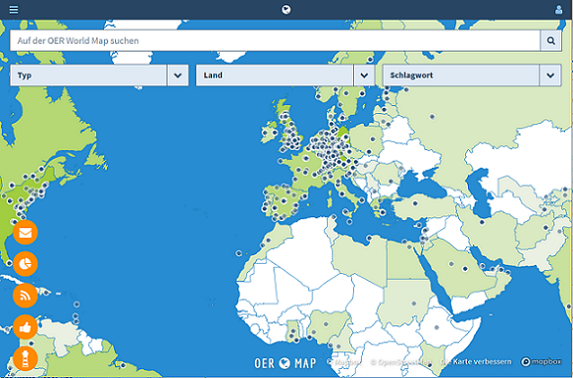Viewport: 573px width, 378px height.
Task: Expand the Land dropdown arrow
Action: point(364,75)
